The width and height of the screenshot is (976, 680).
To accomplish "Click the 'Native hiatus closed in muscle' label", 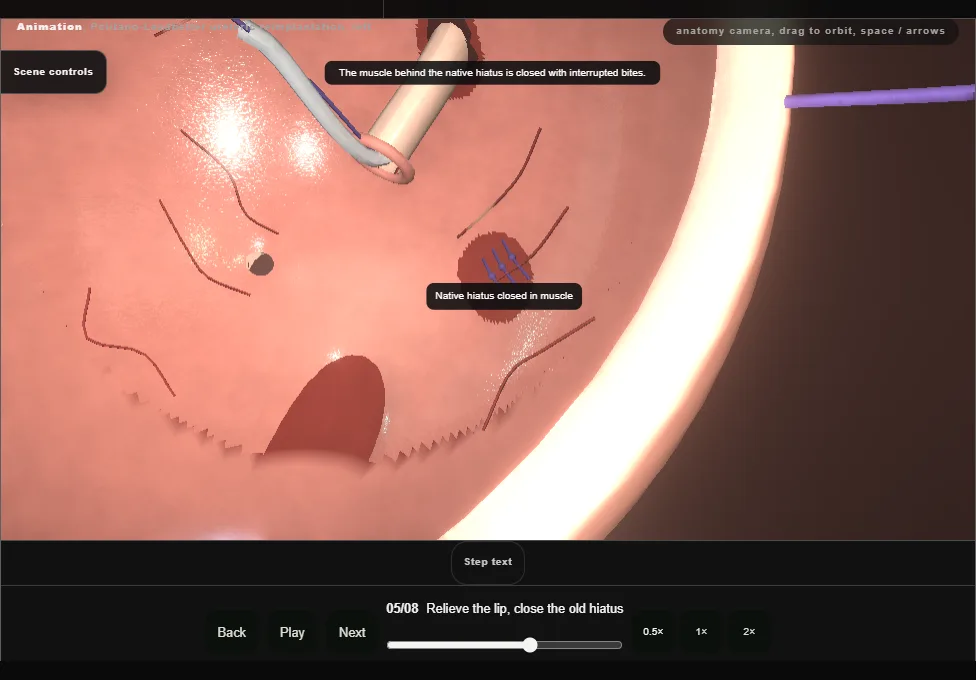I will click(504, 296).
